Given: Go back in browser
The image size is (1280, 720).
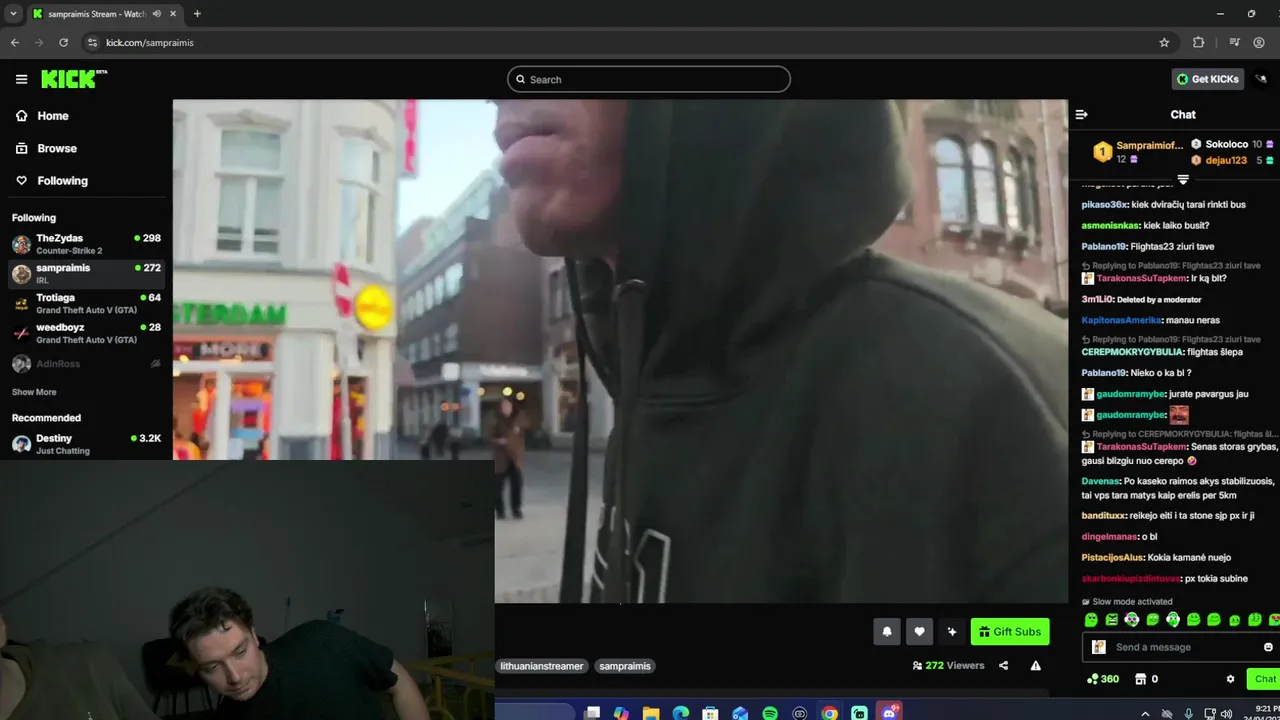Looking at the screenshot, I should [15, 43].
